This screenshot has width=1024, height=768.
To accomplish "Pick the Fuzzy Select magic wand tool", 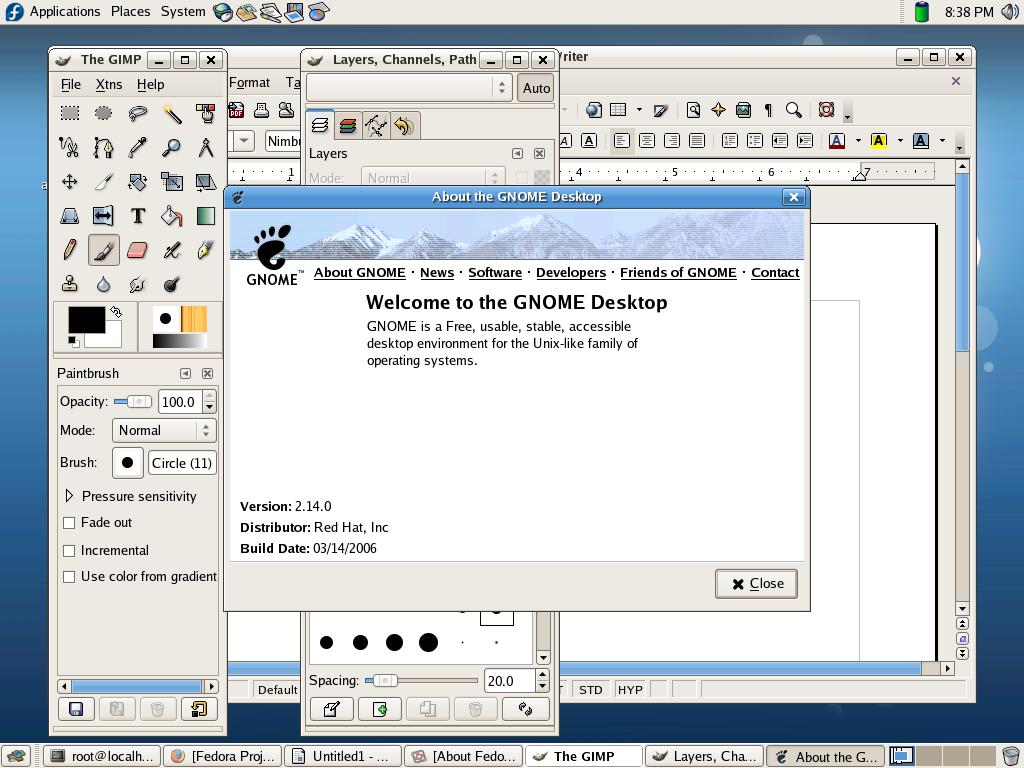I will point(172,113).
